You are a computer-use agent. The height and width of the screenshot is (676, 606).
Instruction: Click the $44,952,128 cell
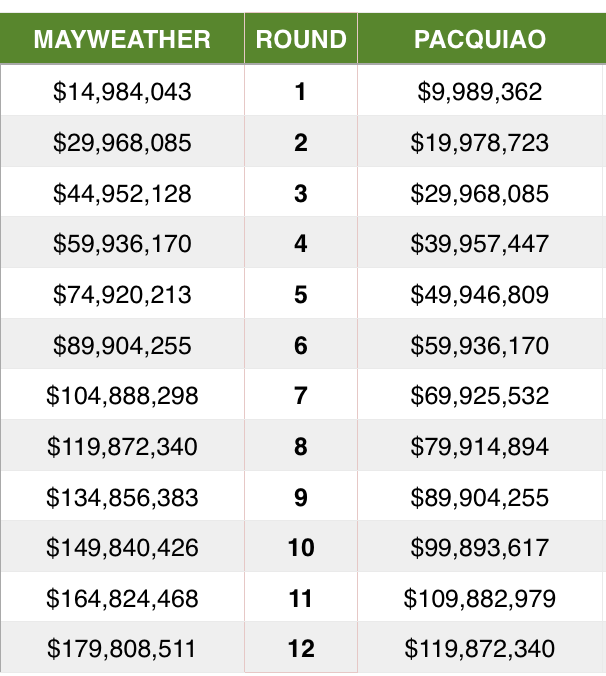122,193
